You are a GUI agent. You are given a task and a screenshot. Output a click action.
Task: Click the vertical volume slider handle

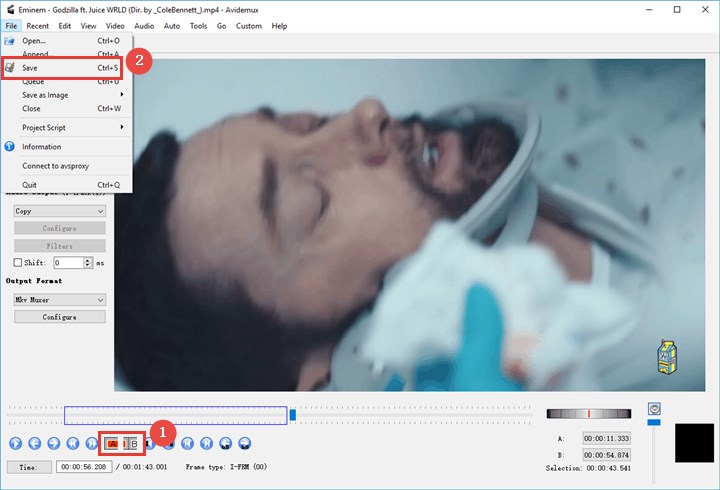pos(654,422)
